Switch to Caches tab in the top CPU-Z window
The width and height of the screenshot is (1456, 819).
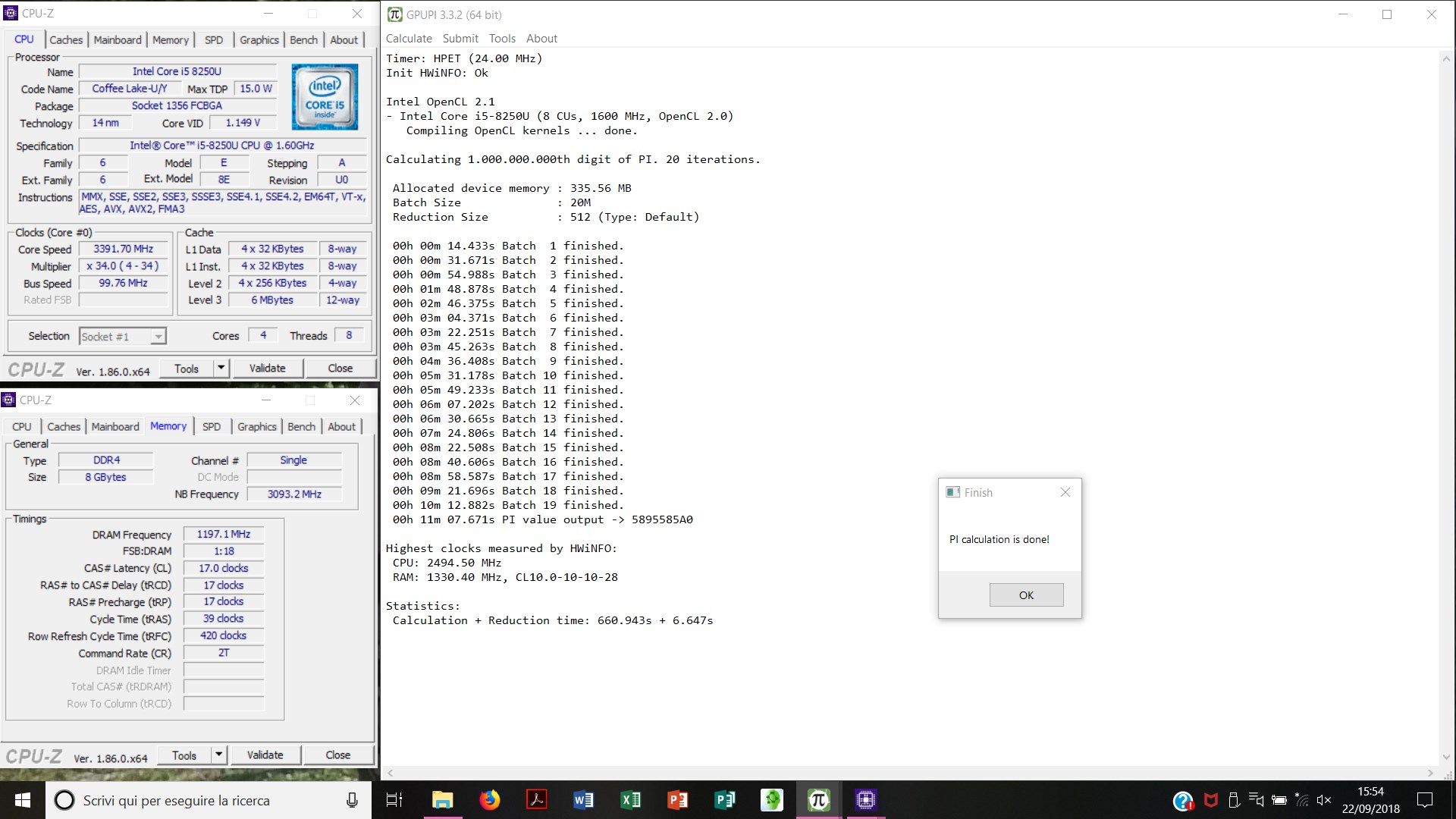coord(66,39)
